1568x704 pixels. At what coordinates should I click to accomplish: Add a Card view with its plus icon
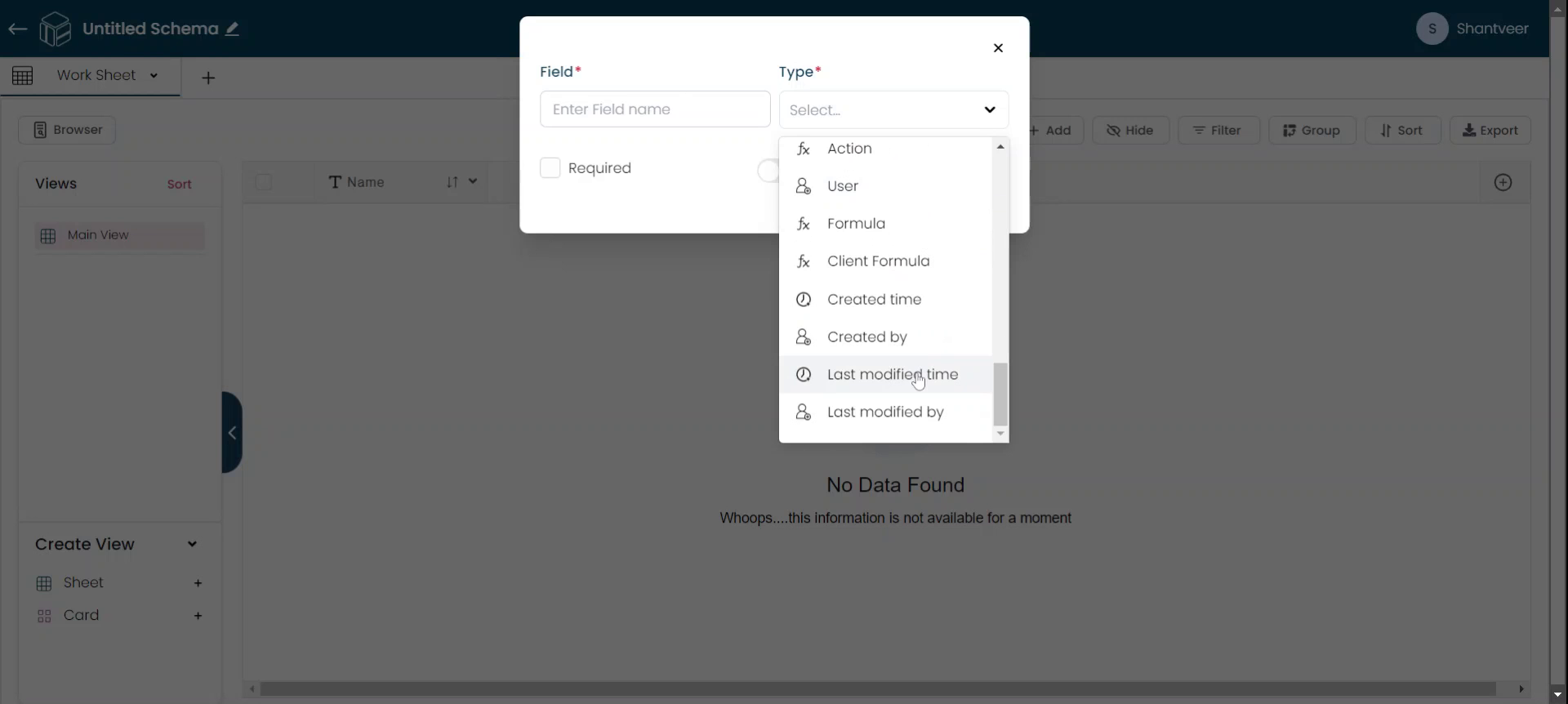click(198, 616)
